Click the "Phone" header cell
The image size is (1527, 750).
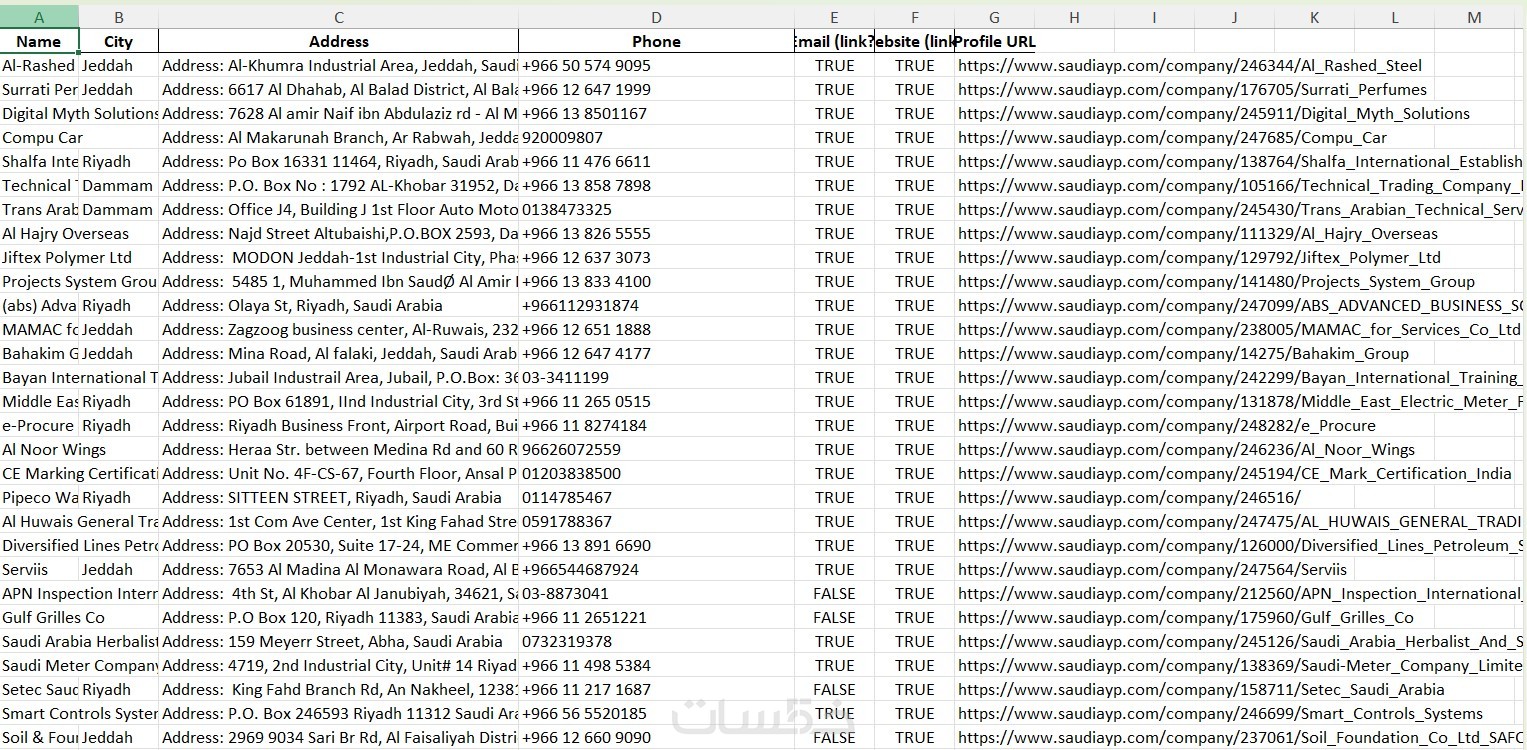click(x=656, y=41)
